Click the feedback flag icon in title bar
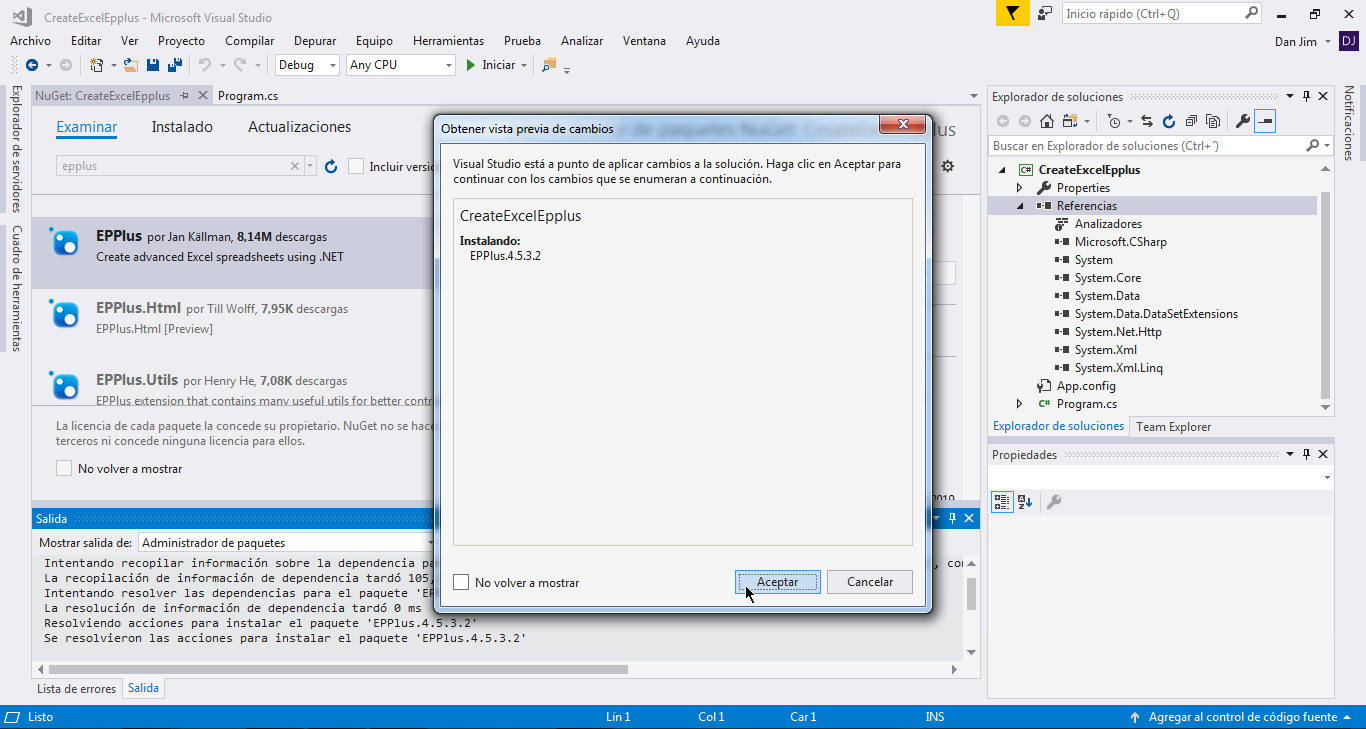The image size is (1366, 729). tap(1012, 14)
